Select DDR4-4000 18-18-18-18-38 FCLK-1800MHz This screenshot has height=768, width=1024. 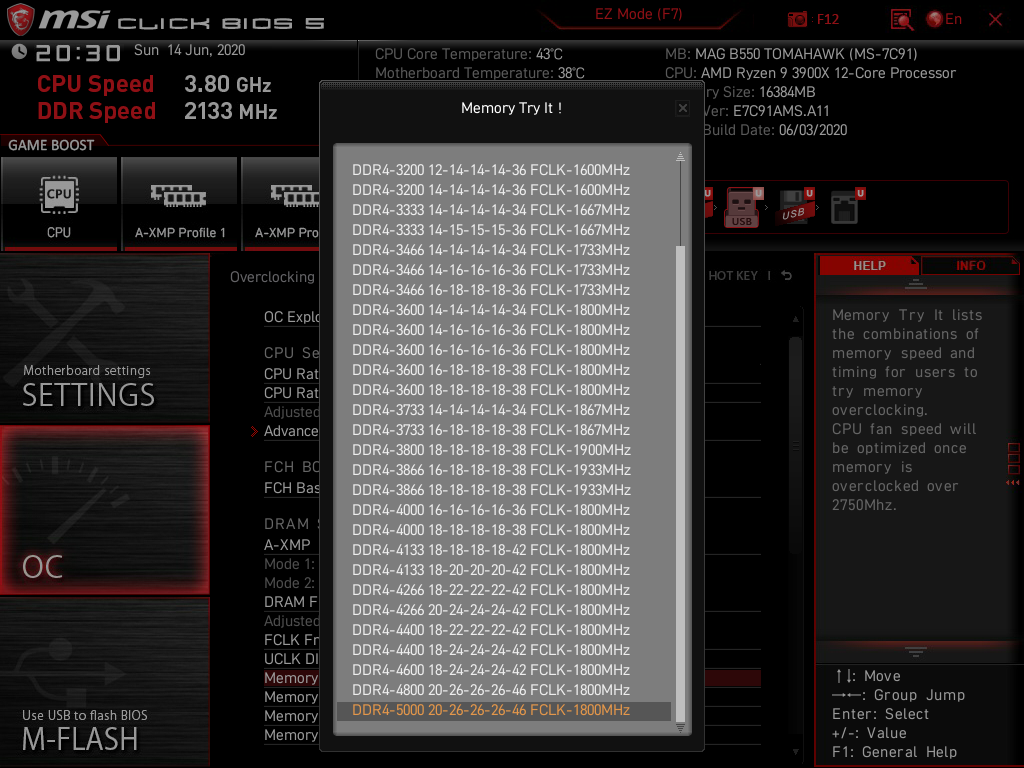coord(504,530)
